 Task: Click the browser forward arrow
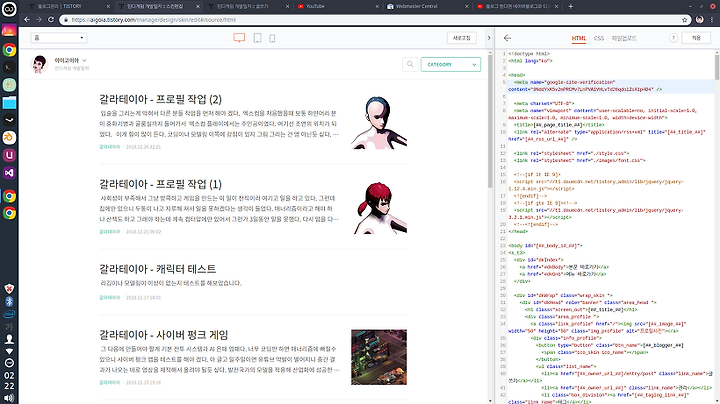pyautogui.click(x=39, y=20)
